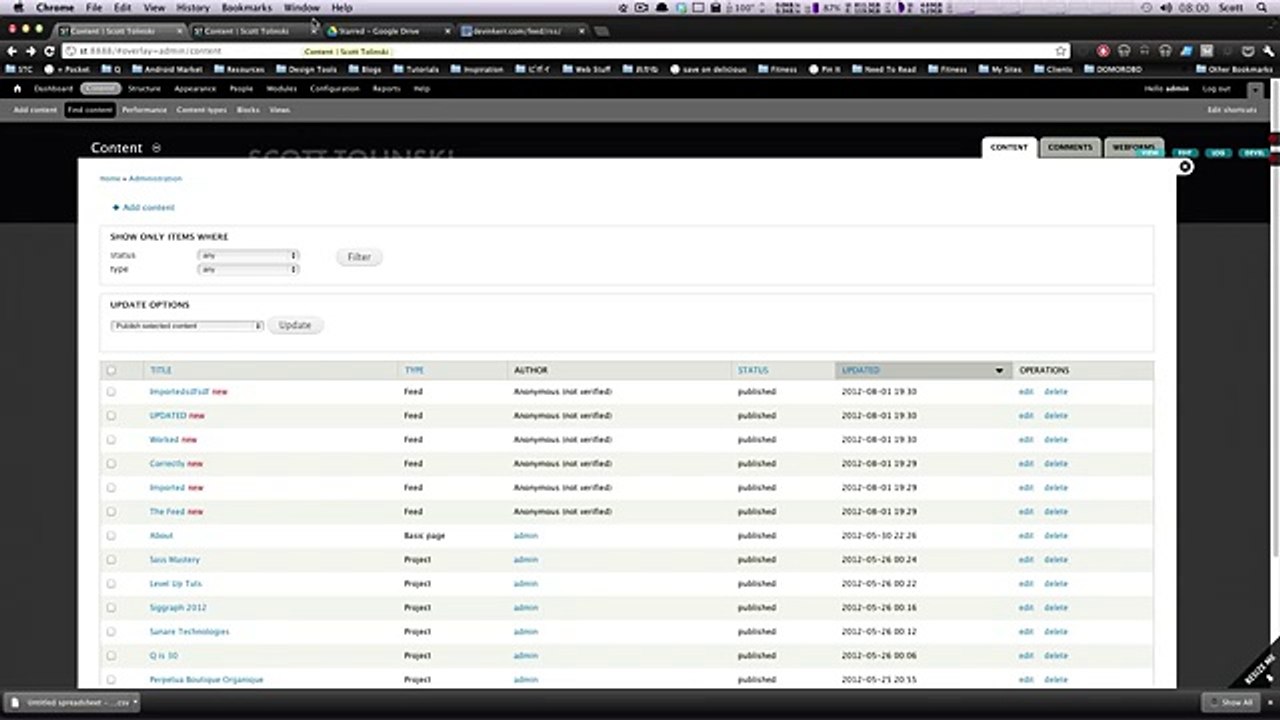The height and width of the screenshot is (720, 1280).
Task: Tick the checkbox for Sass Mastery row
Action: pos(111,560)
